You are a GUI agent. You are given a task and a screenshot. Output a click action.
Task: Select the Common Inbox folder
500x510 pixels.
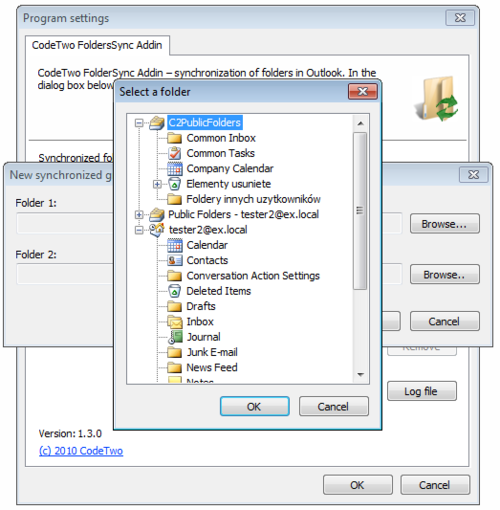(x=221, y=138)
